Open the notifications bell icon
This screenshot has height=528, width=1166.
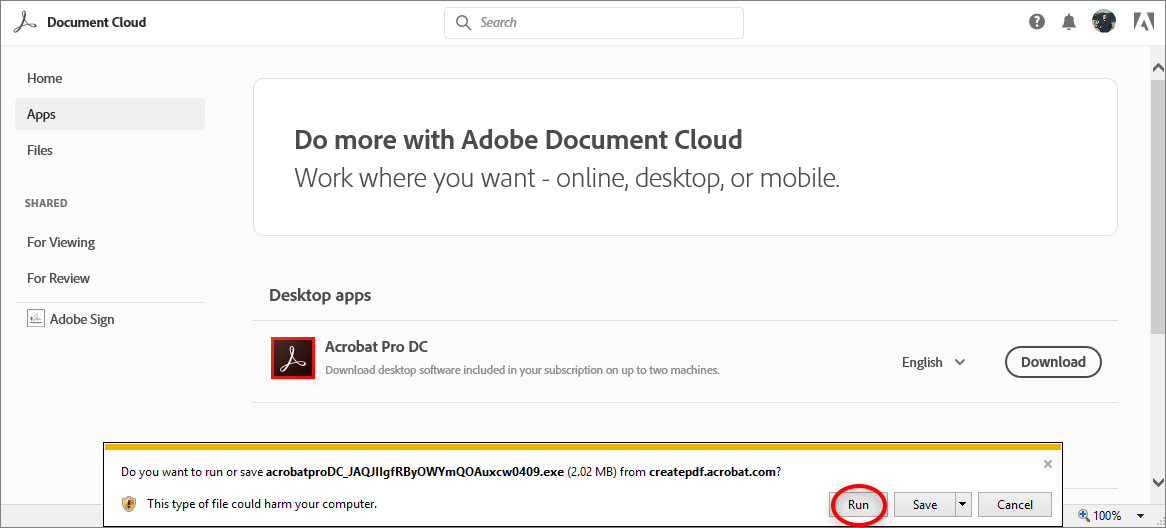(1069, 22)
